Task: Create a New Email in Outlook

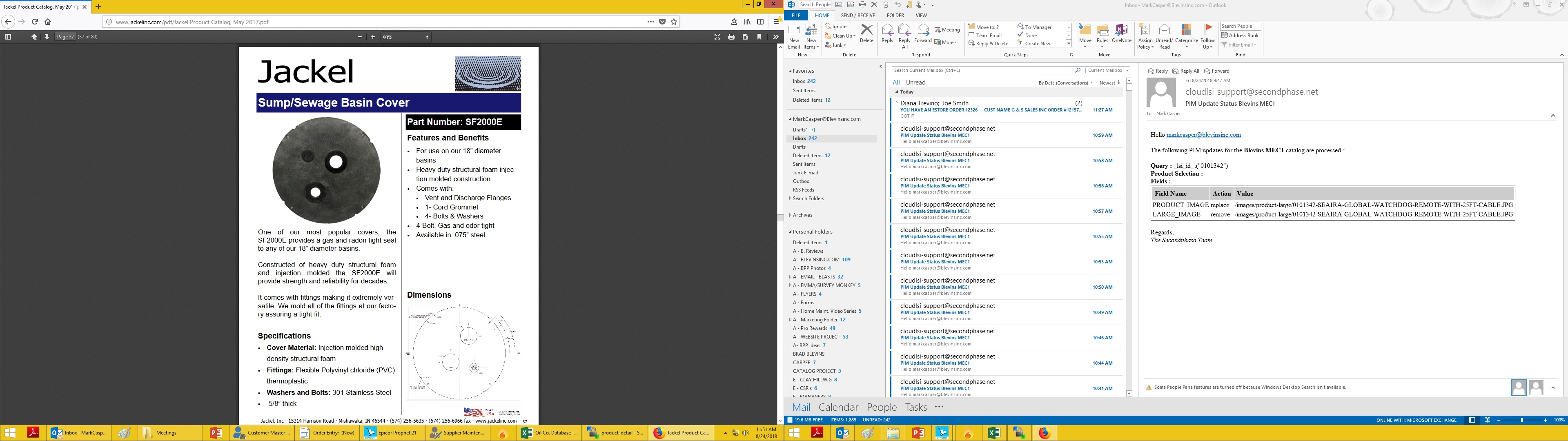Action: 794,37
